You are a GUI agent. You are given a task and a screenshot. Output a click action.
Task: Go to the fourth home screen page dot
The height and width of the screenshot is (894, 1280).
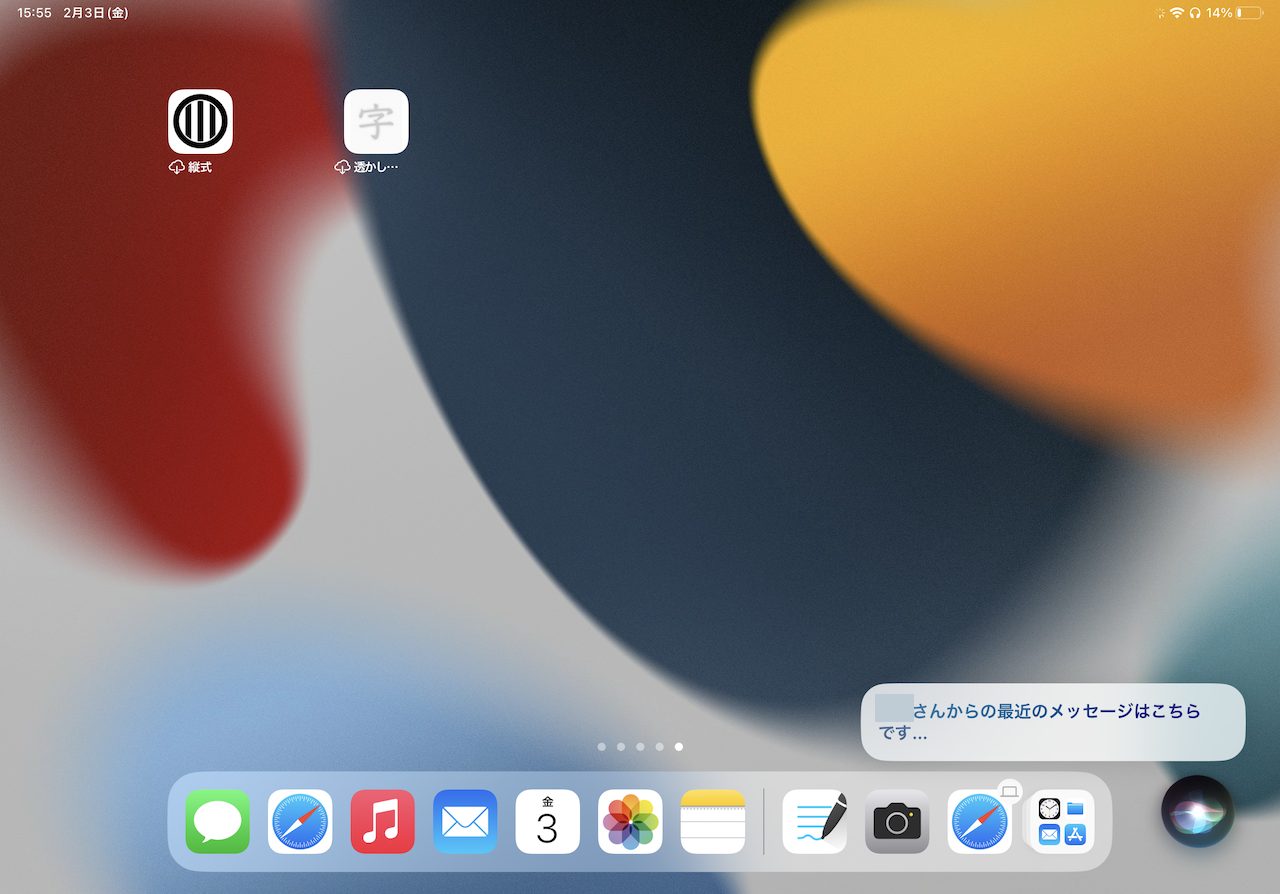[x=659, y=747]
